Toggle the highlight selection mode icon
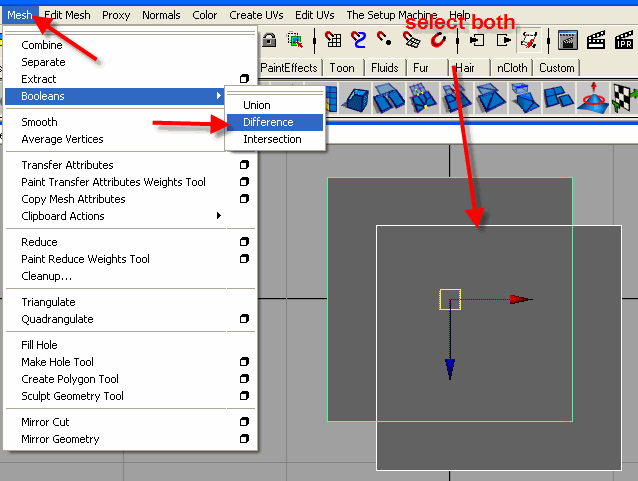 pos(295,40)
